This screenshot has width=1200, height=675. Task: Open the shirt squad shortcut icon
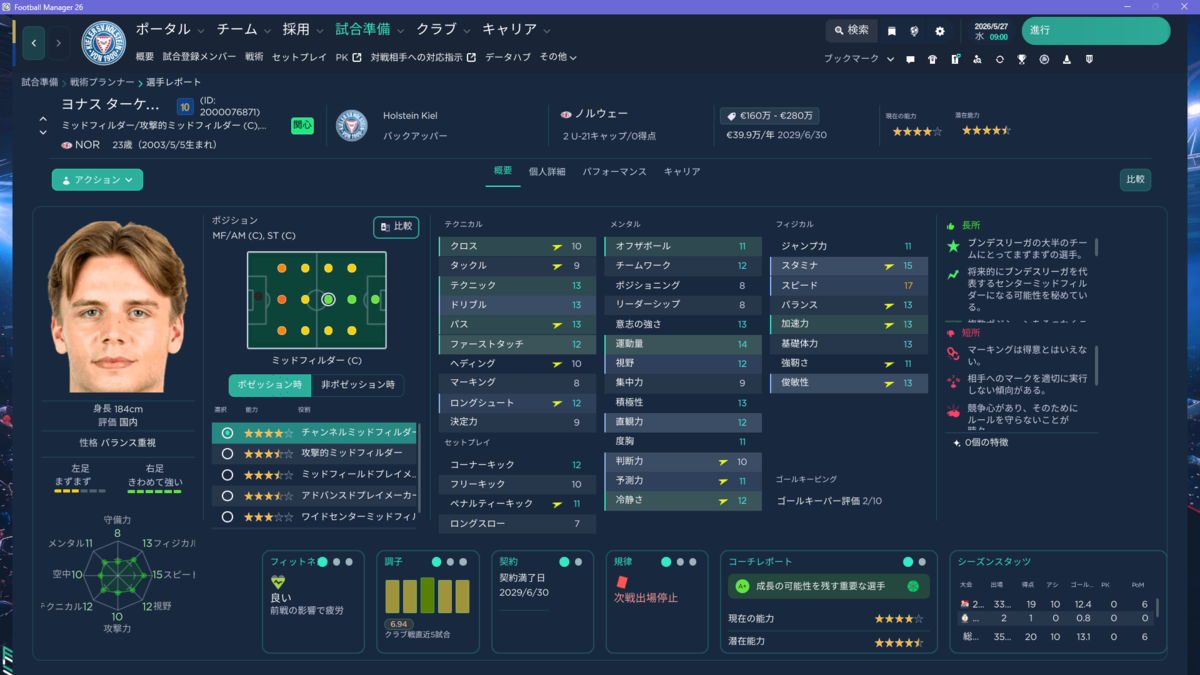(933, 59)
